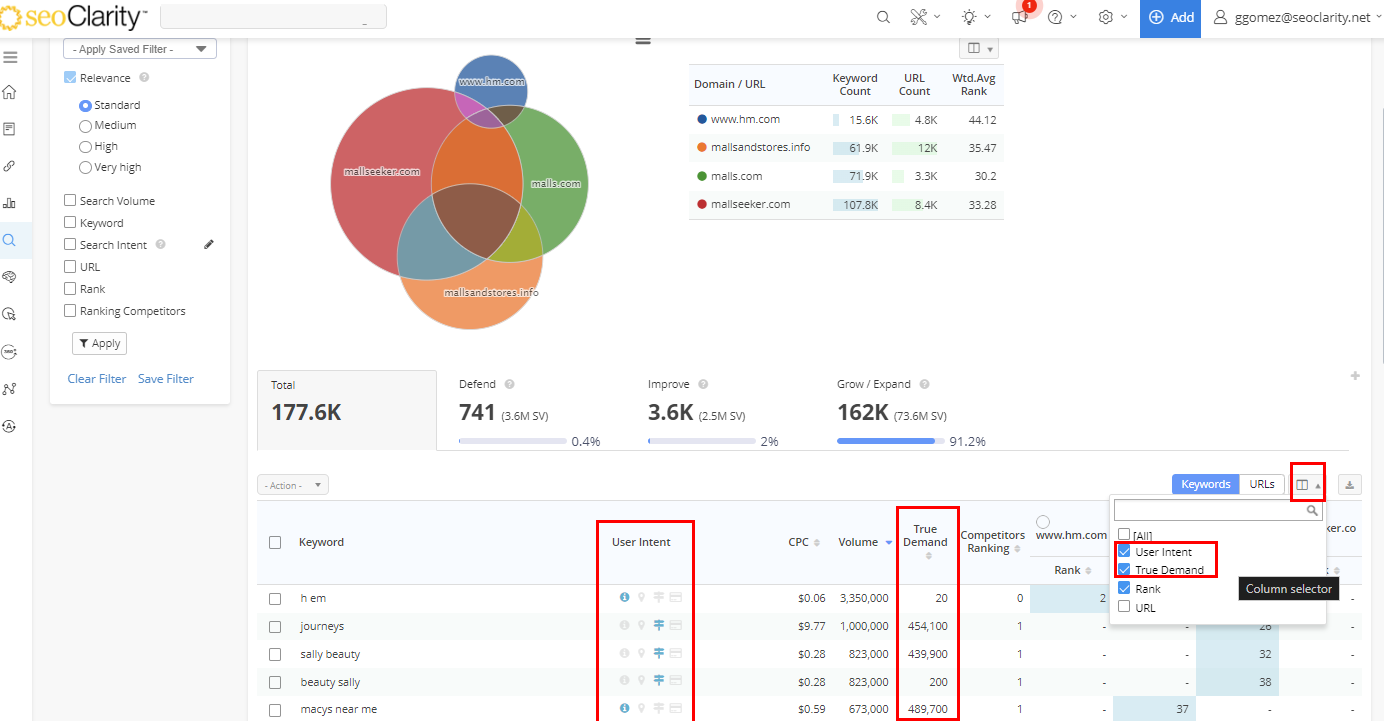This screenshot has width=1384, height=721.
Task: Click the download export icon above table
Action: (x=1350, y=485)
